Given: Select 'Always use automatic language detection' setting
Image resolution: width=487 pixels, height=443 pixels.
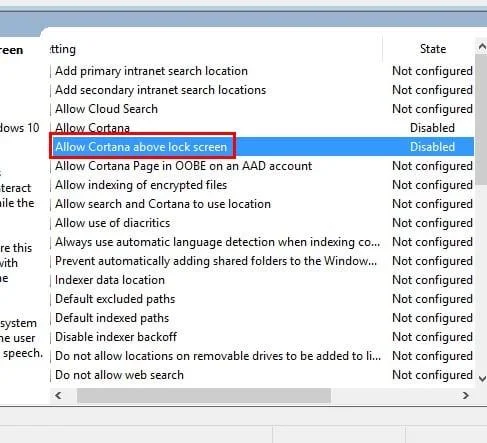Looking at the screenshot, I should pyautogui.click(x=217, y=242).
